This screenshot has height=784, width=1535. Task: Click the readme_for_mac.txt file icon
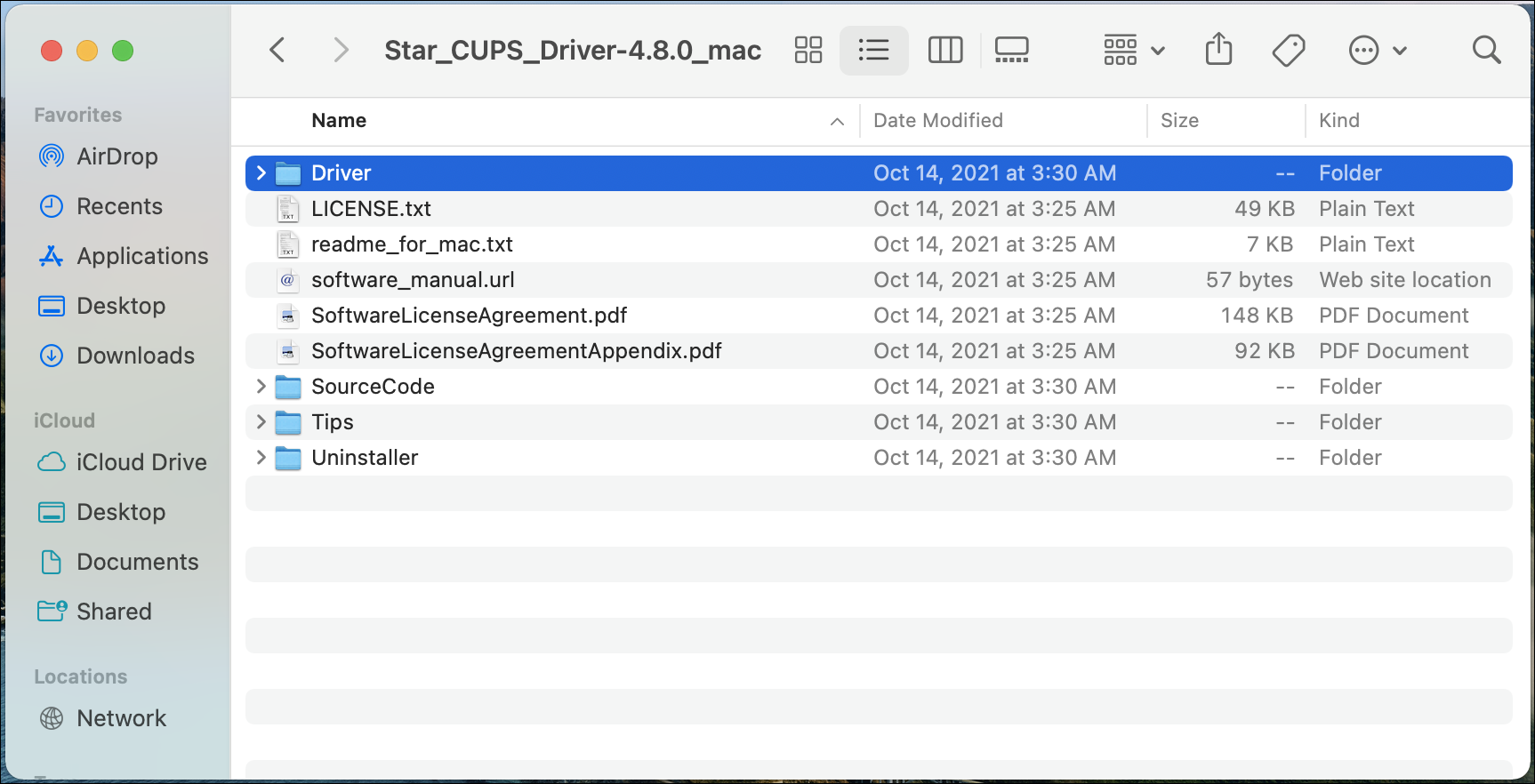click(288, 244)
